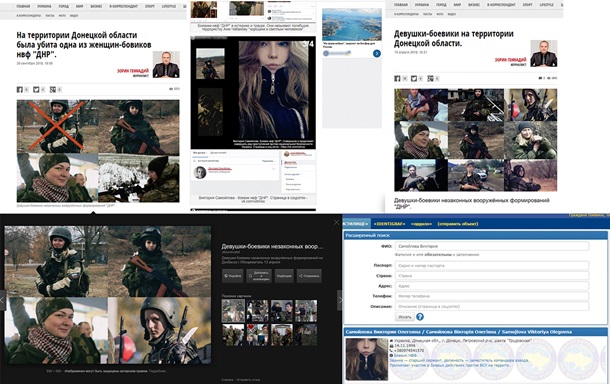This screenshot has width=610, height=384.
Task: Open the first similar image thumbnail
Action: click(x=233, y=311)
